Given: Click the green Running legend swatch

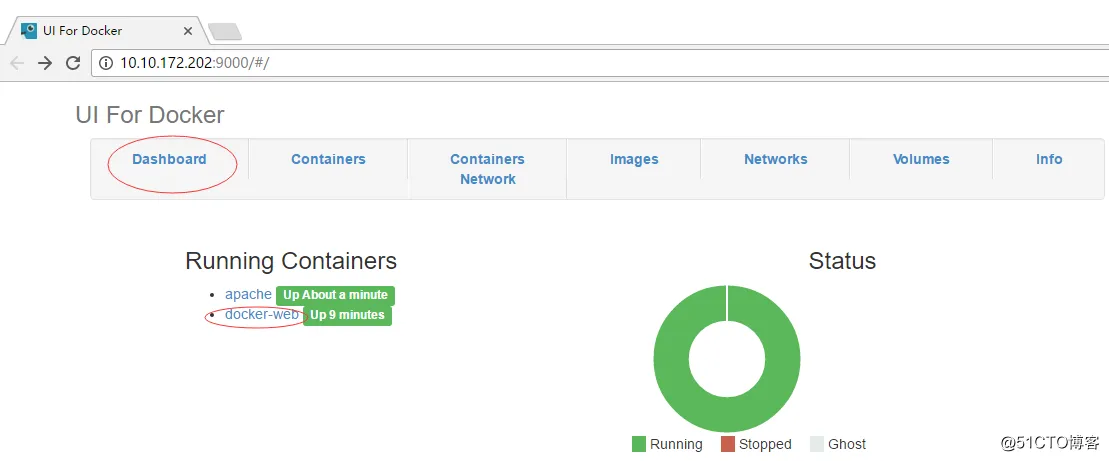Looking at the screenshot, I should (639, 444).
